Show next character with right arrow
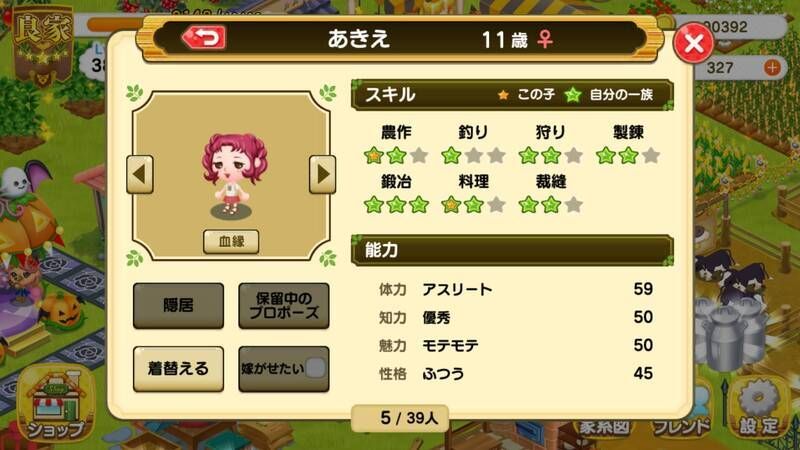800x450 pixels. pos(322,174)
